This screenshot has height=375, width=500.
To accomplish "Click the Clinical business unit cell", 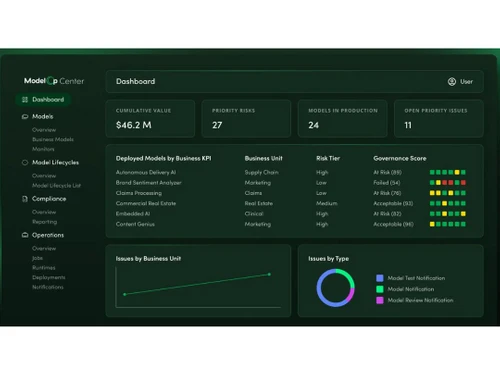I will point(254,214).
